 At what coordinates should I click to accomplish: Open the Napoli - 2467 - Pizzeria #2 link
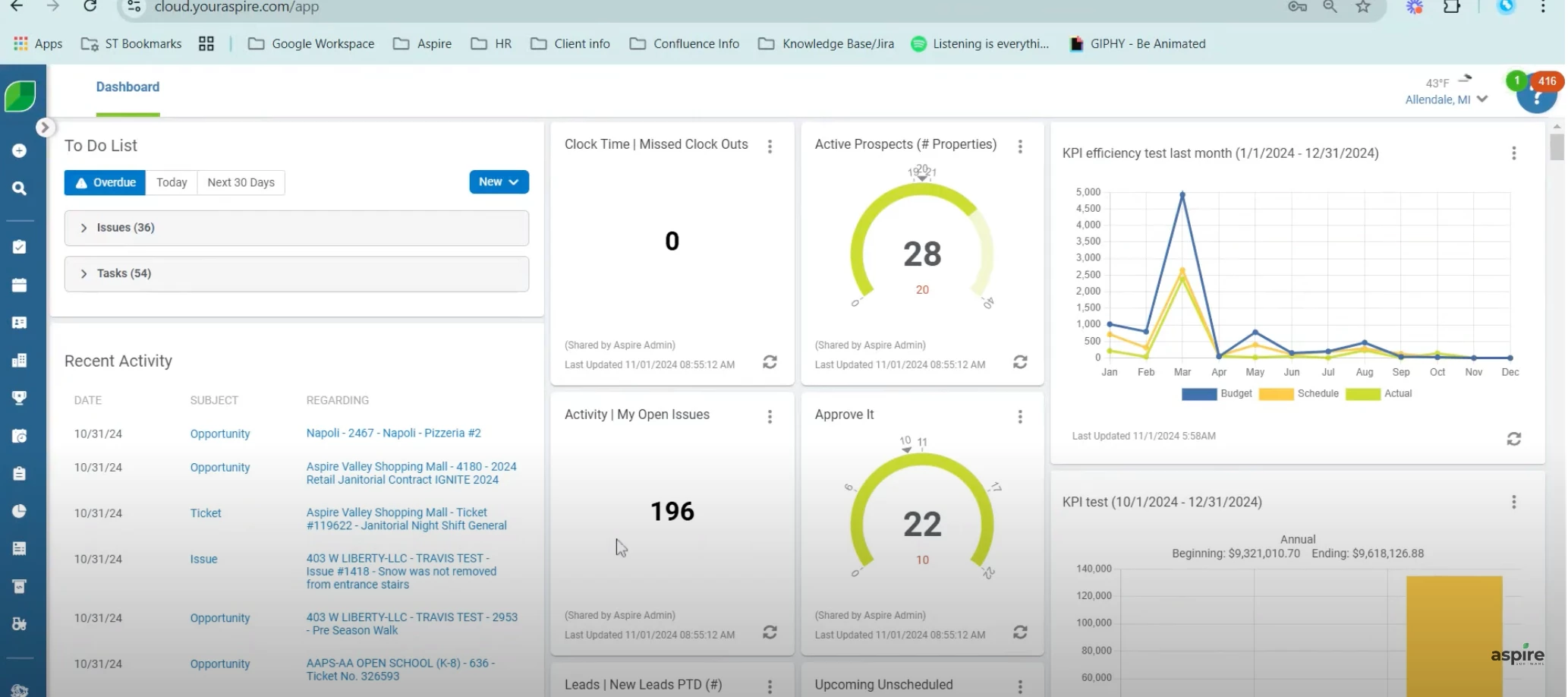point(393,433)
